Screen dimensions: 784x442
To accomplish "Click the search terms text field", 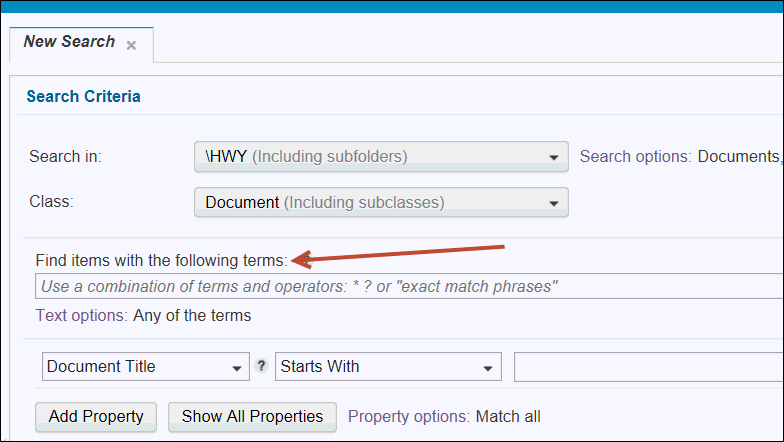I will coord(409,286).
